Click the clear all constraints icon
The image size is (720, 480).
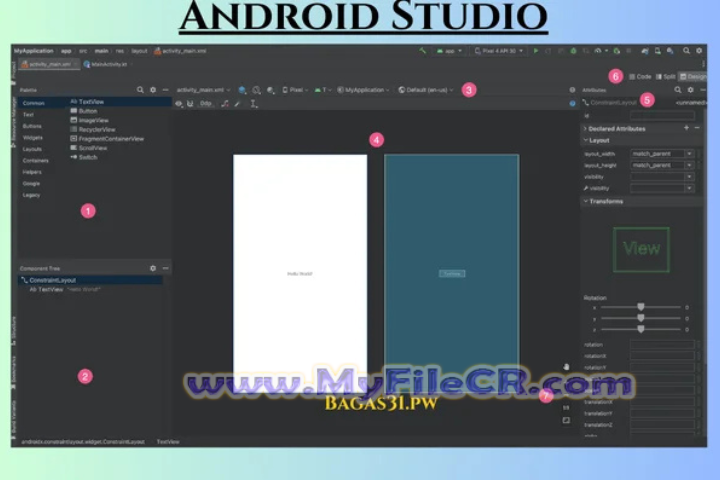(x=225, y=104)
